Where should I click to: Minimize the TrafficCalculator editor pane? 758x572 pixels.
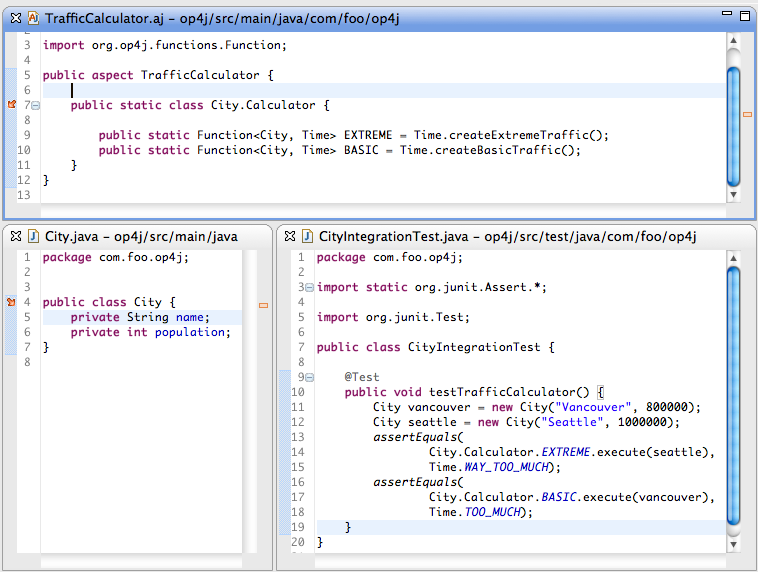(721, 16)
